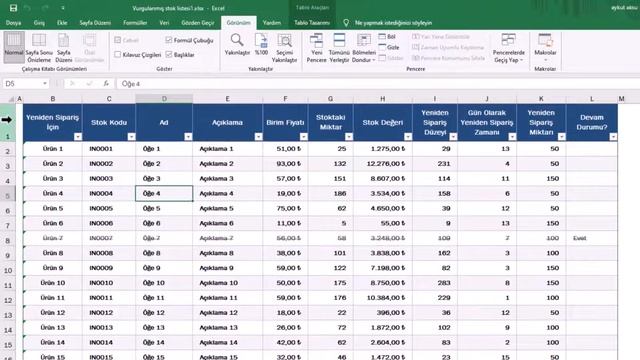This screenshot has width=640, height=360.
Task: Select cell containing 12.276,00 ₺
Action: [x=382, y=164]
